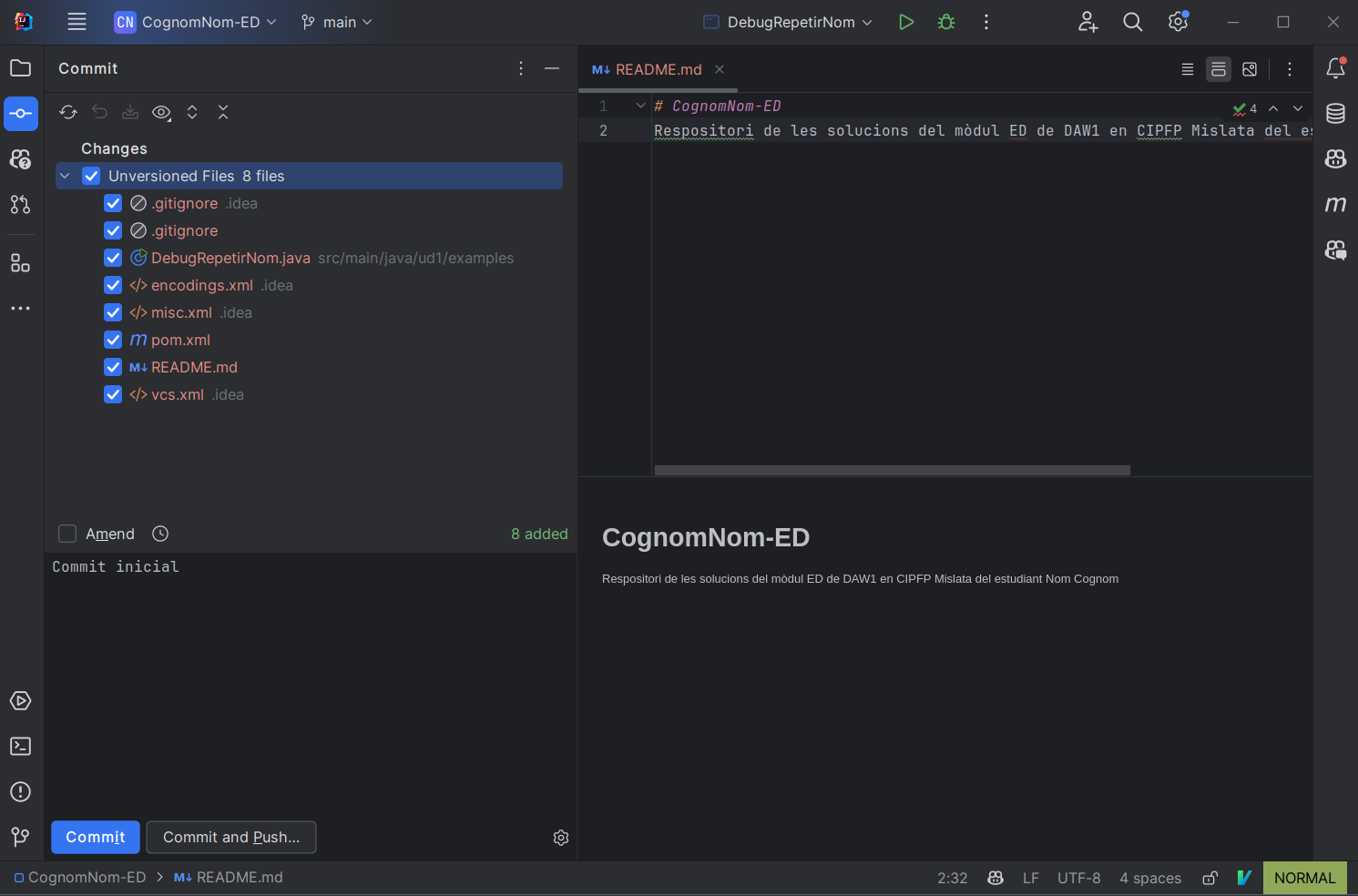Expand all changes in the tree

click(192, 112)
